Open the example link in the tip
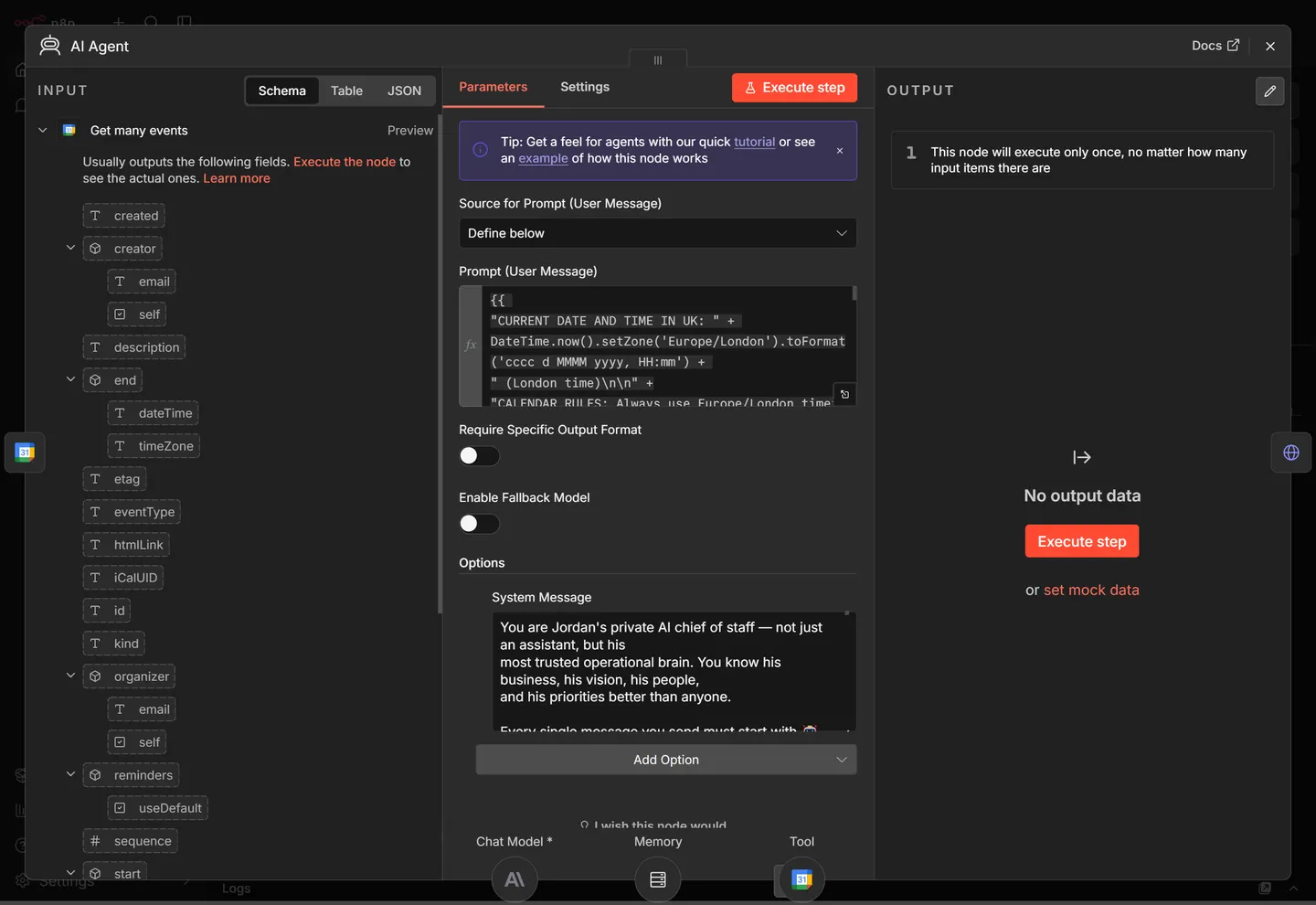The width and height of the screenshot is (1316, 905). tap(543, 158)
